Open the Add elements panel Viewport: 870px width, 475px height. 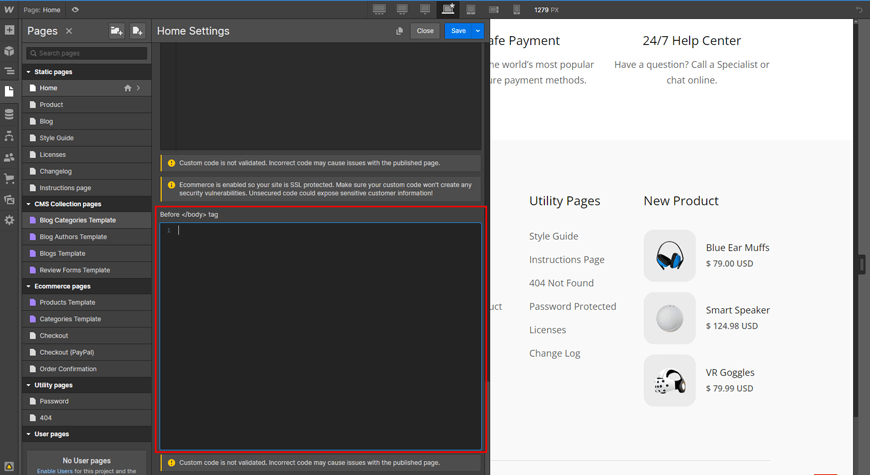click(x=9, y=30)
